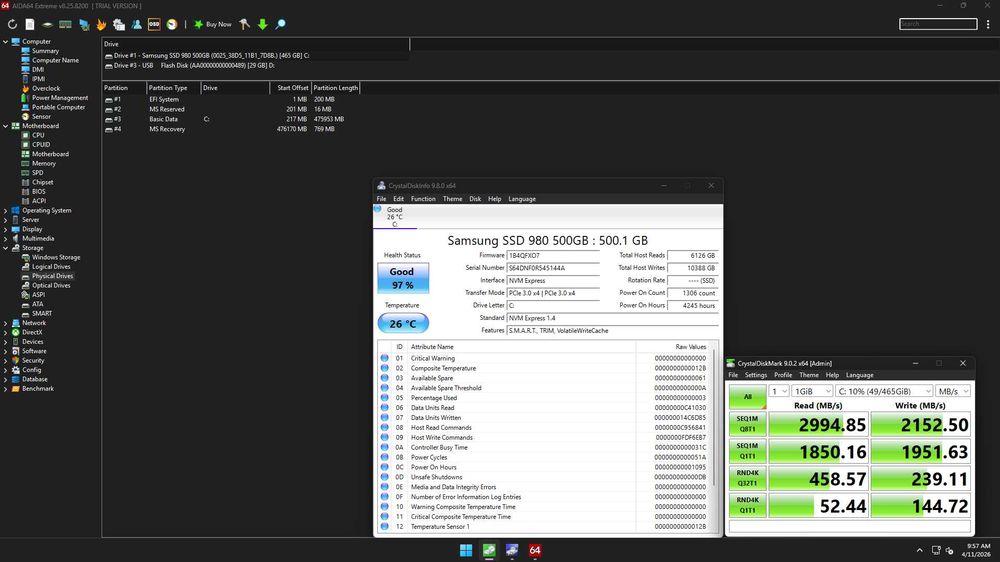Open CrystalDiskMark Theme menu
1000x562 pixels.
809,375
